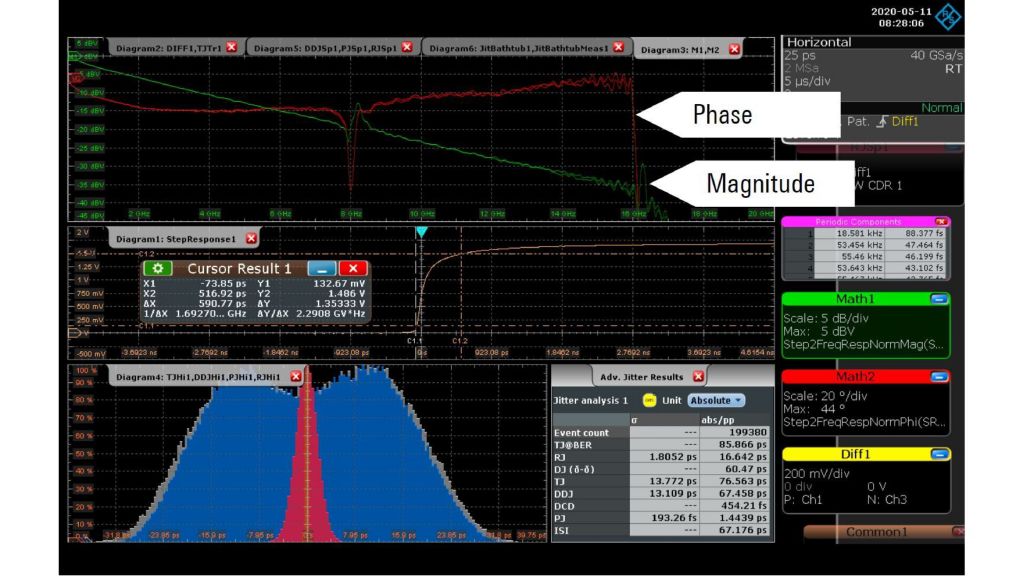The height and width of the screenshot is (576, 1024).
Task: Select the cyan trigger position marker
Action: point(421,232)
